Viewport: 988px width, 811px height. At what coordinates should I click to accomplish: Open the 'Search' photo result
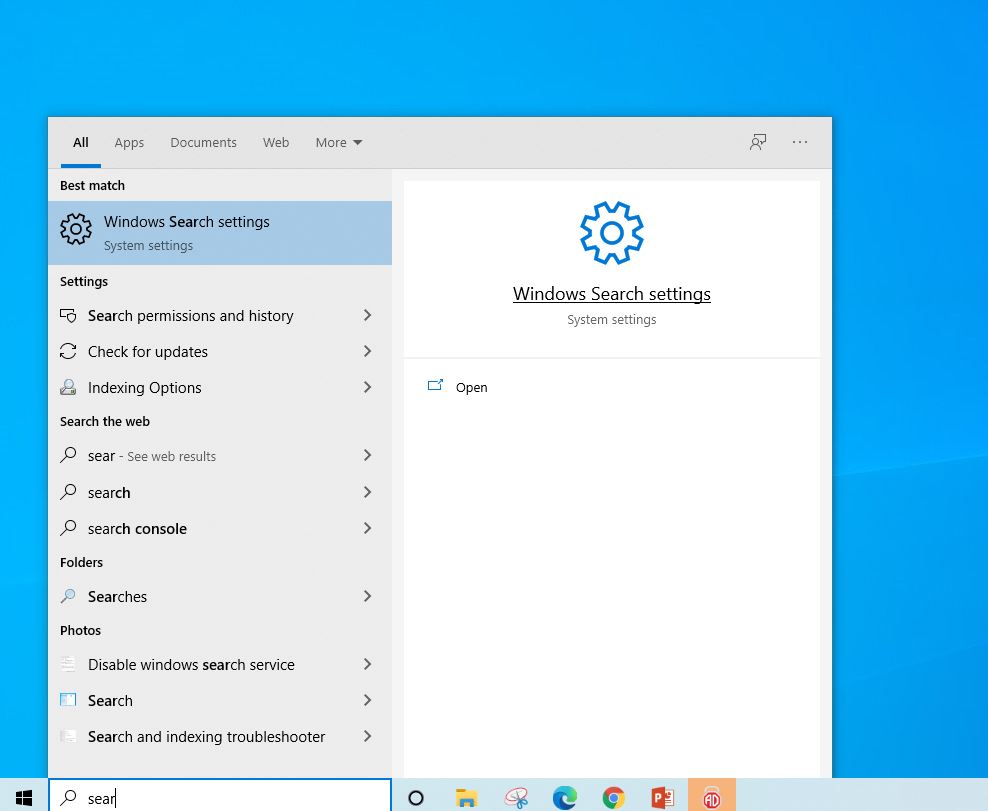coord(220,700)
